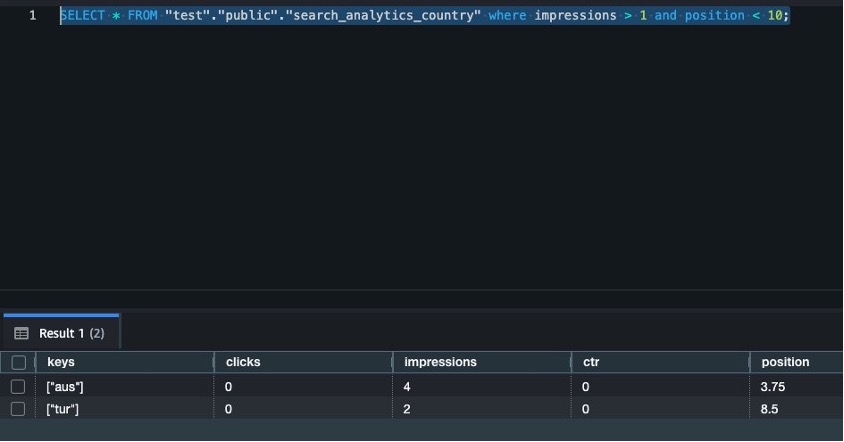Image resolution: width=844 pixels, height=442 pixels.
Task: Select the position column header
Action: 785,362
